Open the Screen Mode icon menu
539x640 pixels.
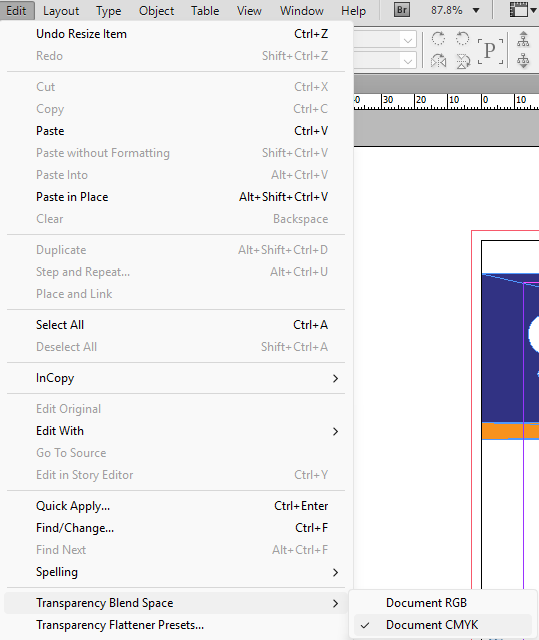point(523,10)
